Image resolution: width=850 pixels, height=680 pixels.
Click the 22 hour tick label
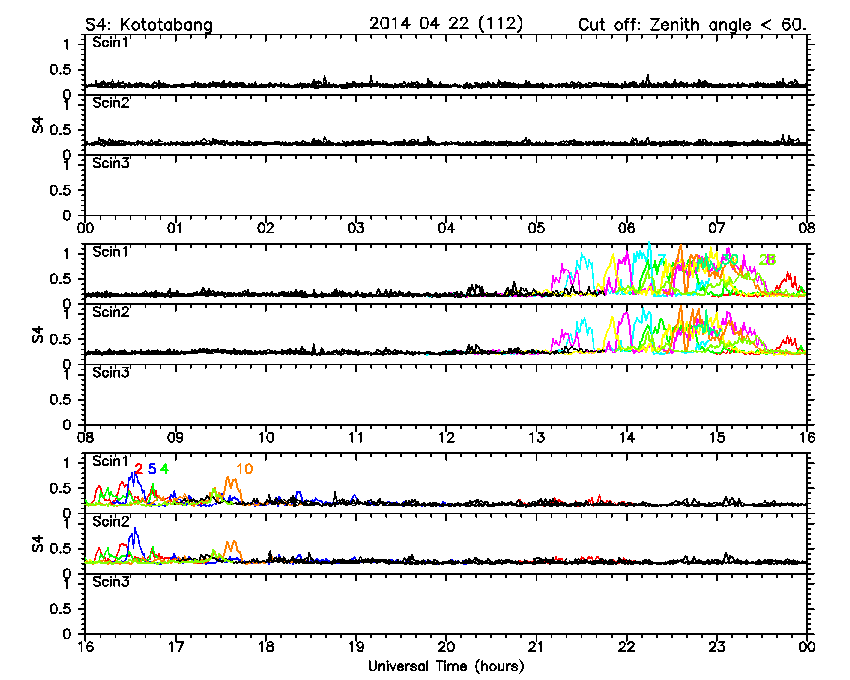pyautogui.click(x=627, y=647)
